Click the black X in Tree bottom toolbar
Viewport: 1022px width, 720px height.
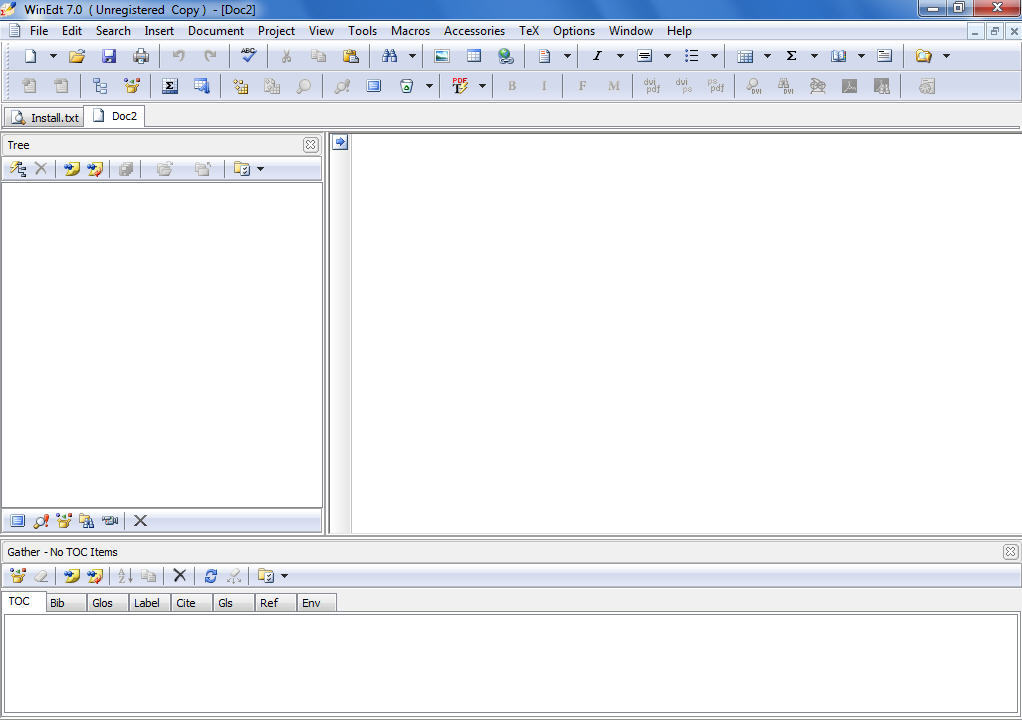(x=140, y=521)
